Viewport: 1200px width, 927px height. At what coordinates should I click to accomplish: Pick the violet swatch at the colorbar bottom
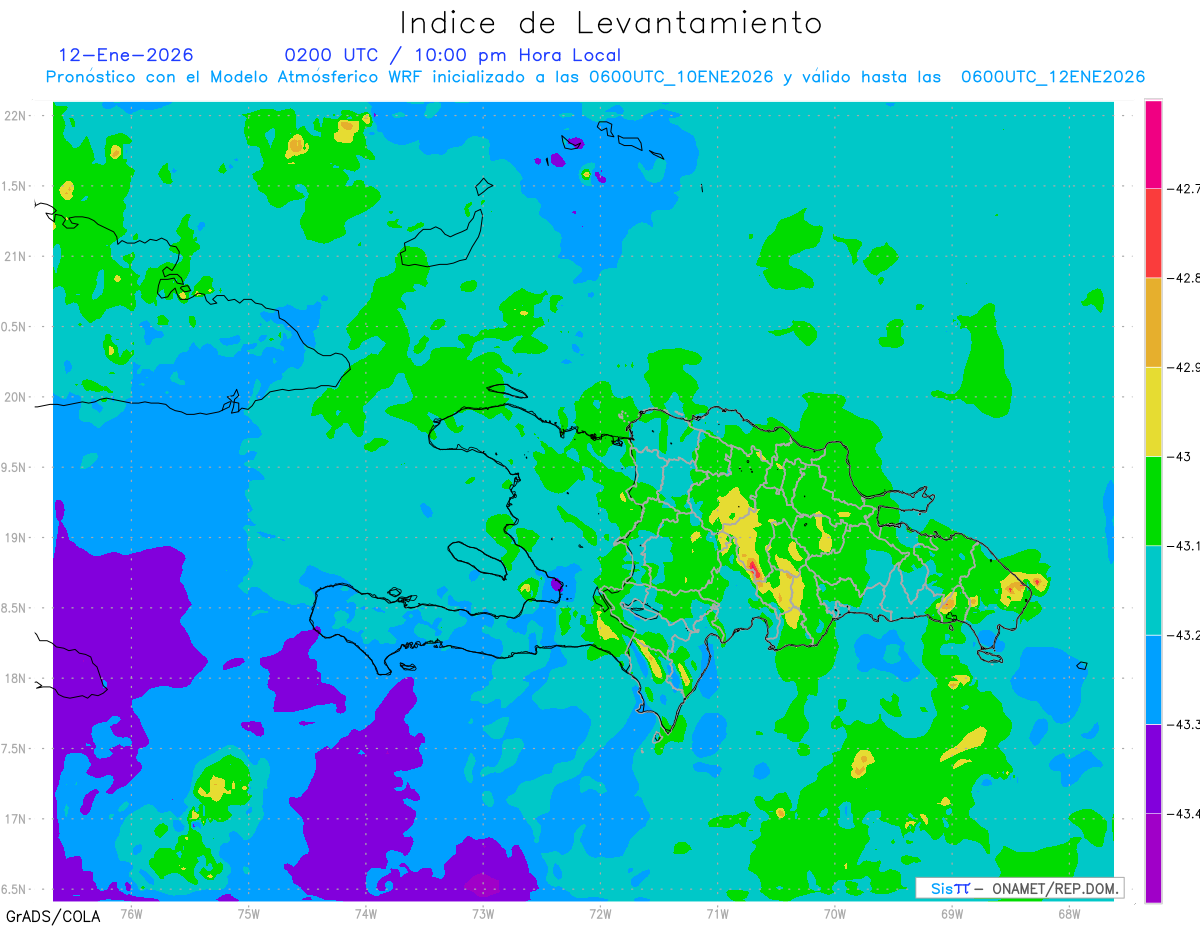tap(1153, 858)
